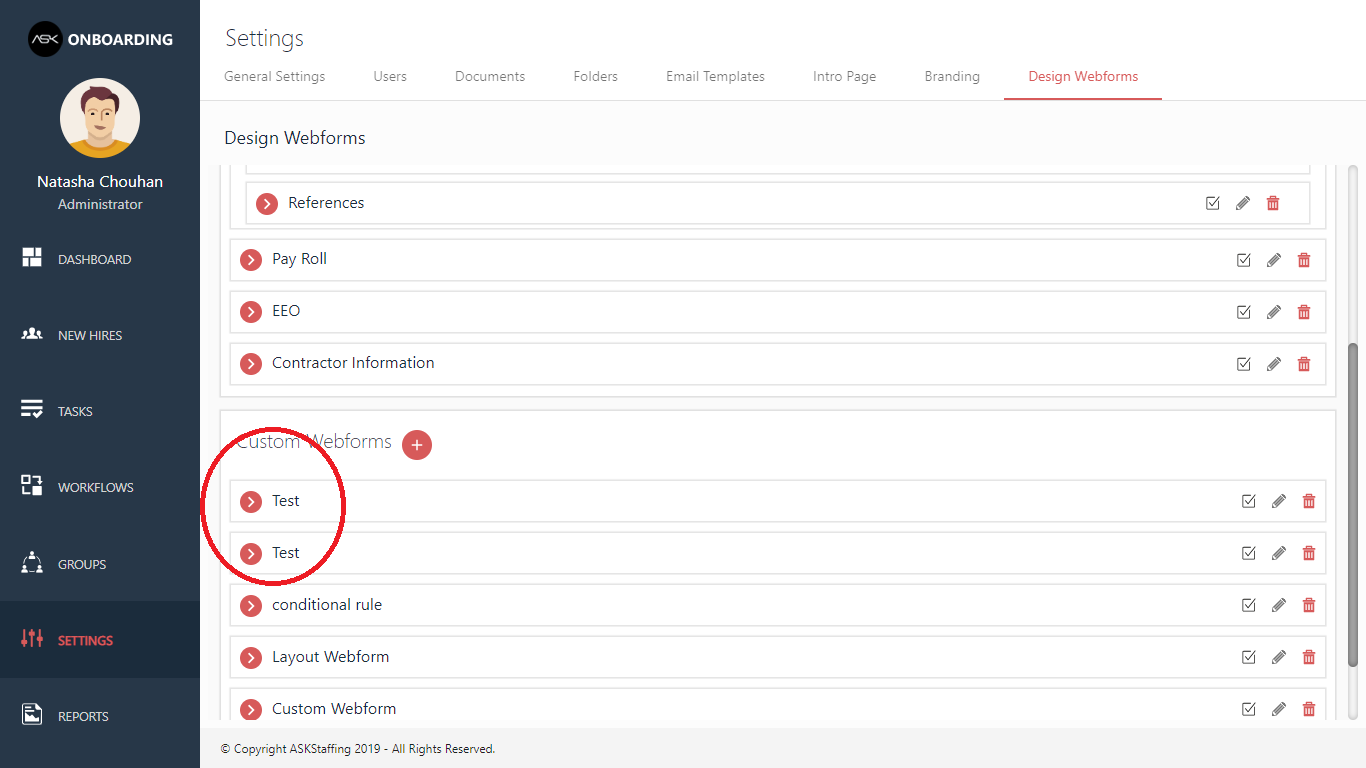
Task: Expand the first Test custom webform
Action: click(x=251, y=500)
